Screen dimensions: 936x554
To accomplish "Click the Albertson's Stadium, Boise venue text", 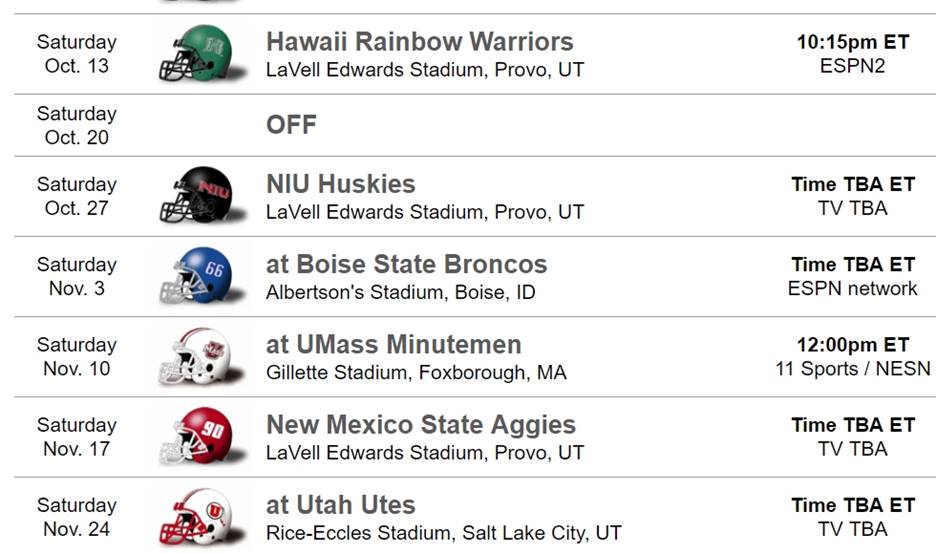I will pos(400,293).
